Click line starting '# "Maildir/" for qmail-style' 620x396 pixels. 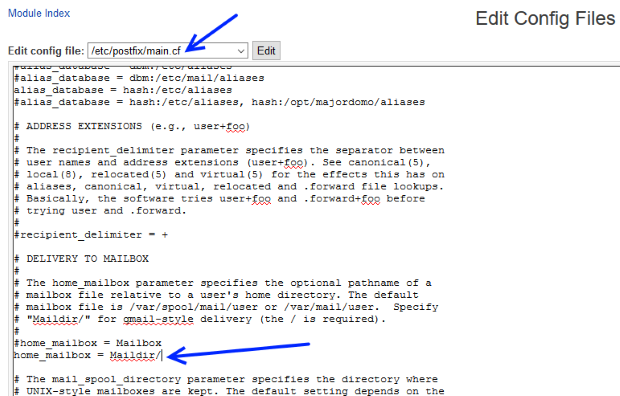200,319
